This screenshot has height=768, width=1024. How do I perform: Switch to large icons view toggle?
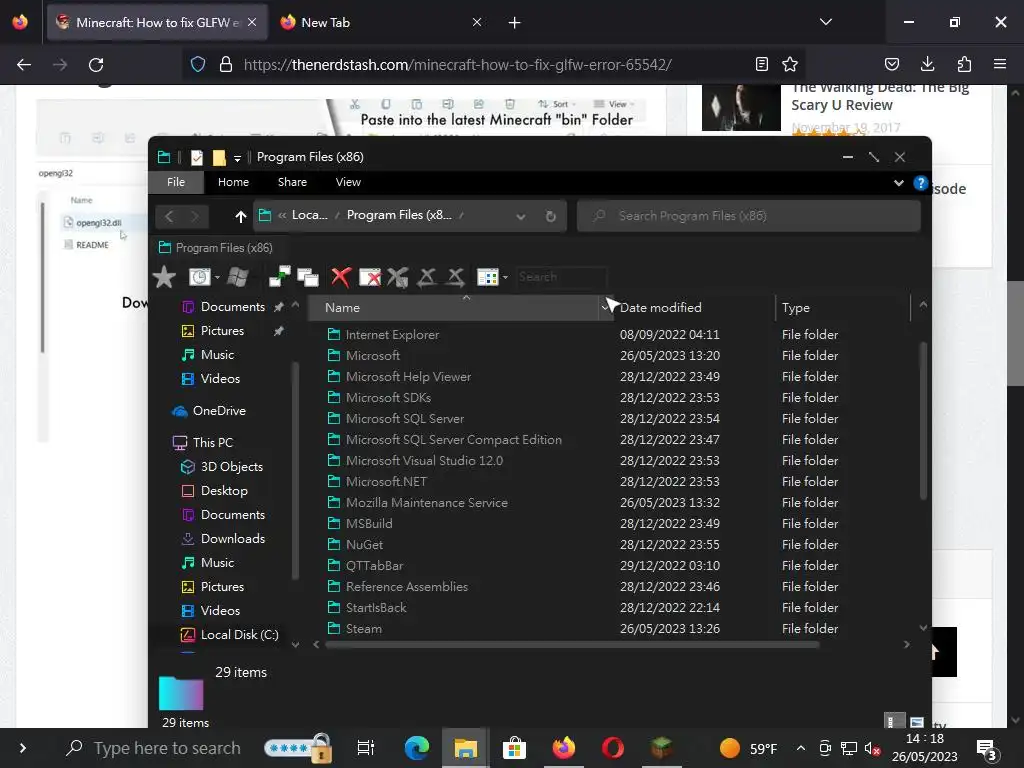[x=916, y=722]
